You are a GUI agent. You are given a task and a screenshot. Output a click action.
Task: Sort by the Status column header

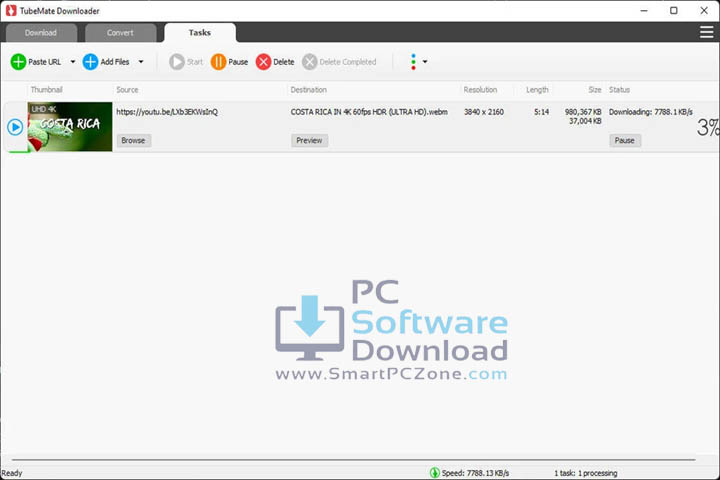pos(619,90)
